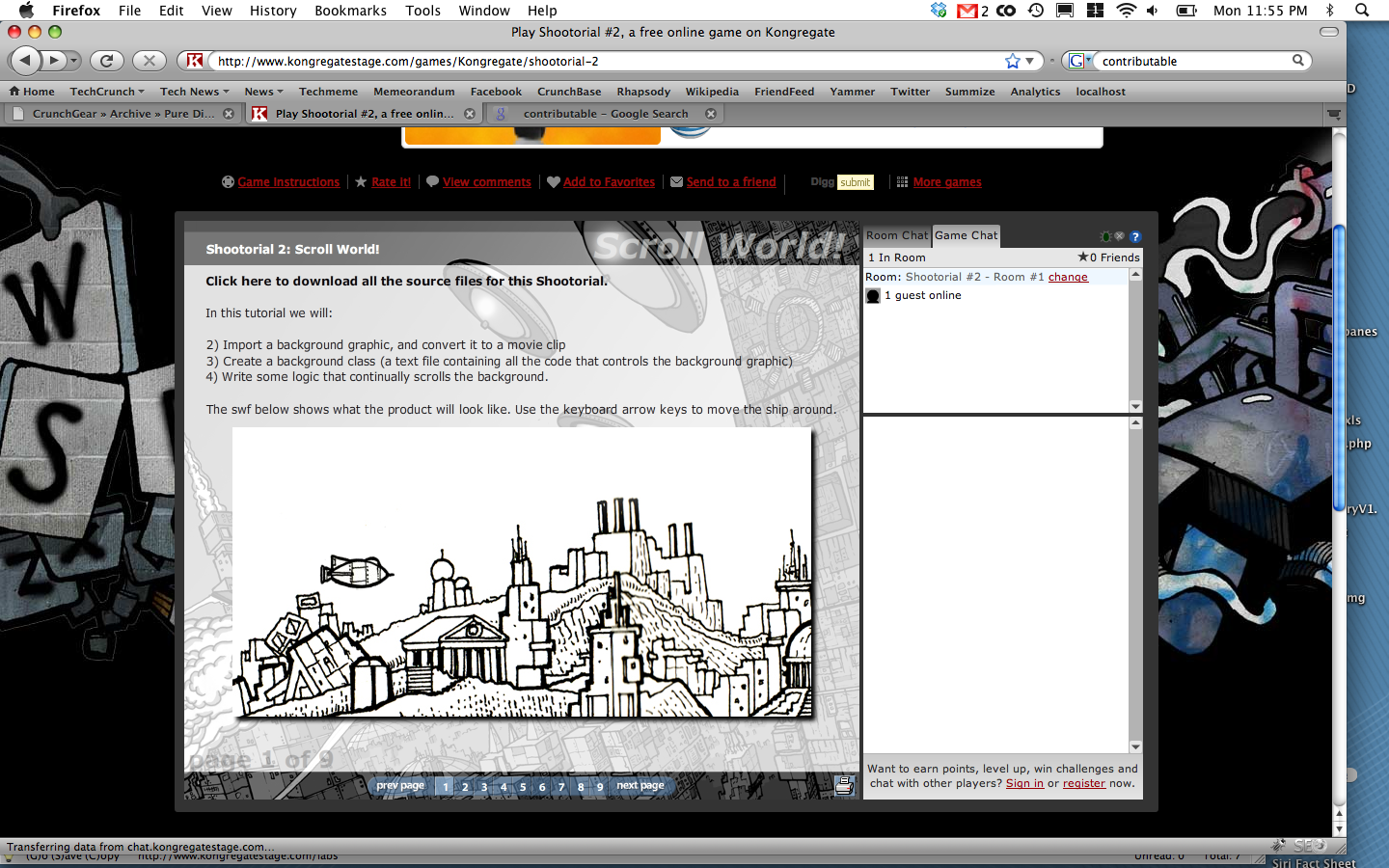Click the chat user list scroll up arrow
This screenshot has height=868, width=1389.
click(1135, 275)
